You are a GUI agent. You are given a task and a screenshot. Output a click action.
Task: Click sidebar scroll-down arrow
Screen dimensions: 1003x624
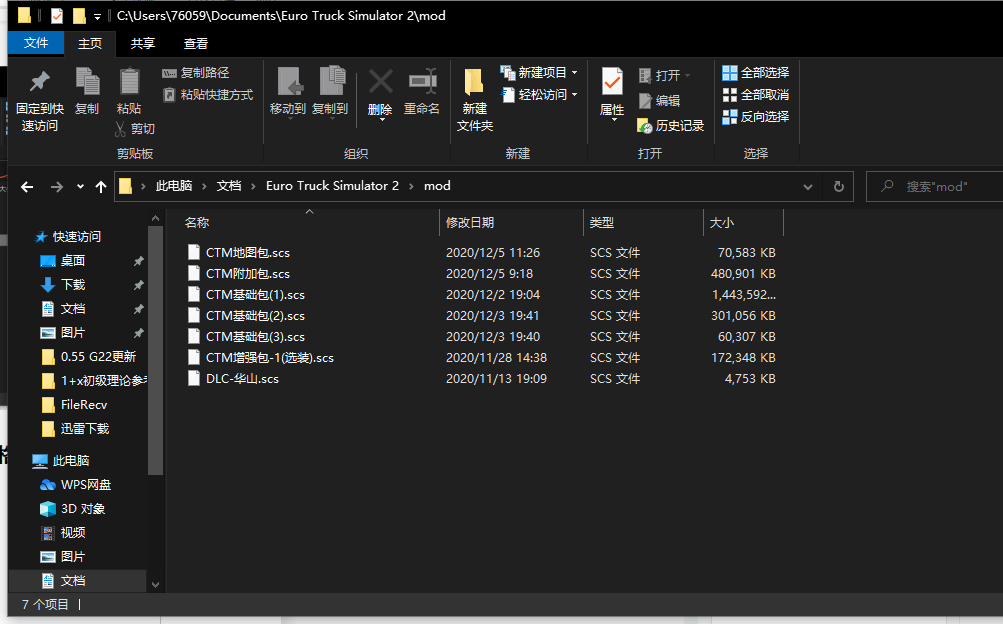(x=155, y=584)
